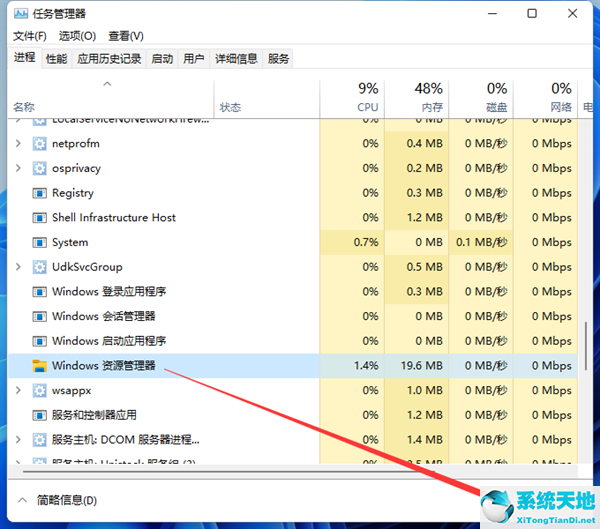Click the Shell Infrastructure Host icon
This screenshot has width=600, height=529.
pyautogui.click(x=39, y=218)
